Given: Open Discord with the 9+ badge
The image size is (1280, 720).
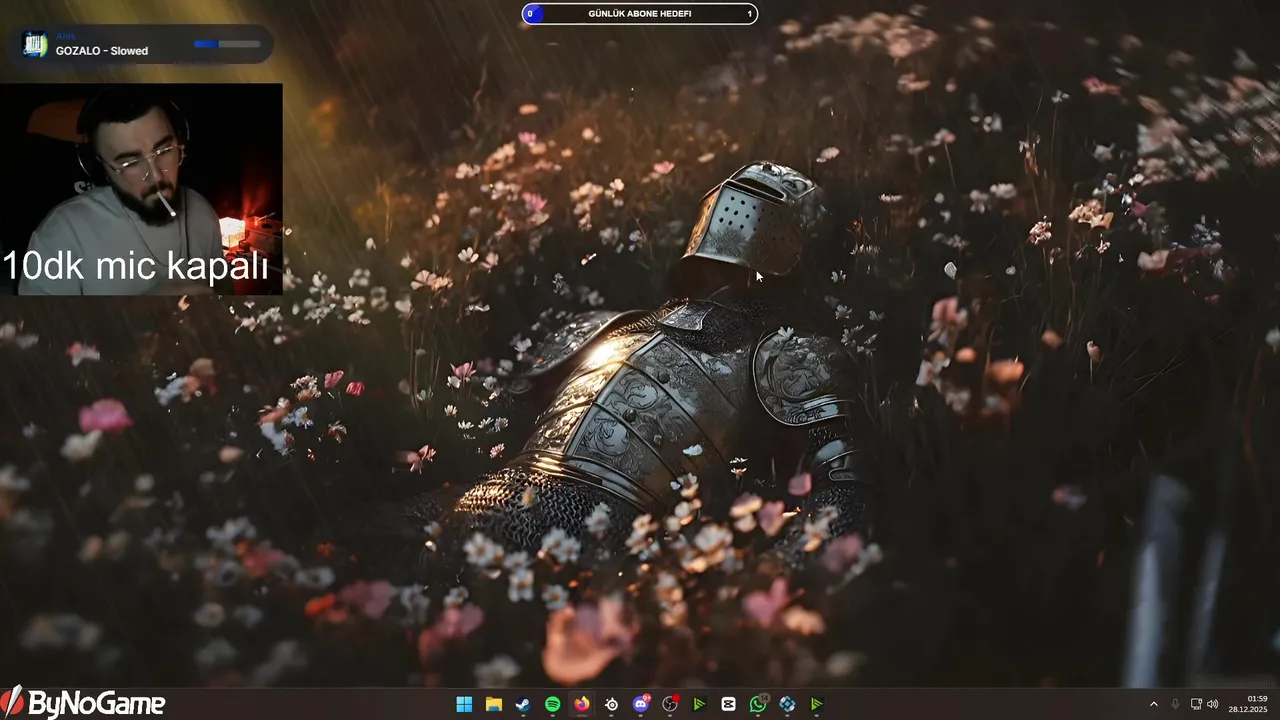Looking at the screenshot, I should tap(641, 704).
